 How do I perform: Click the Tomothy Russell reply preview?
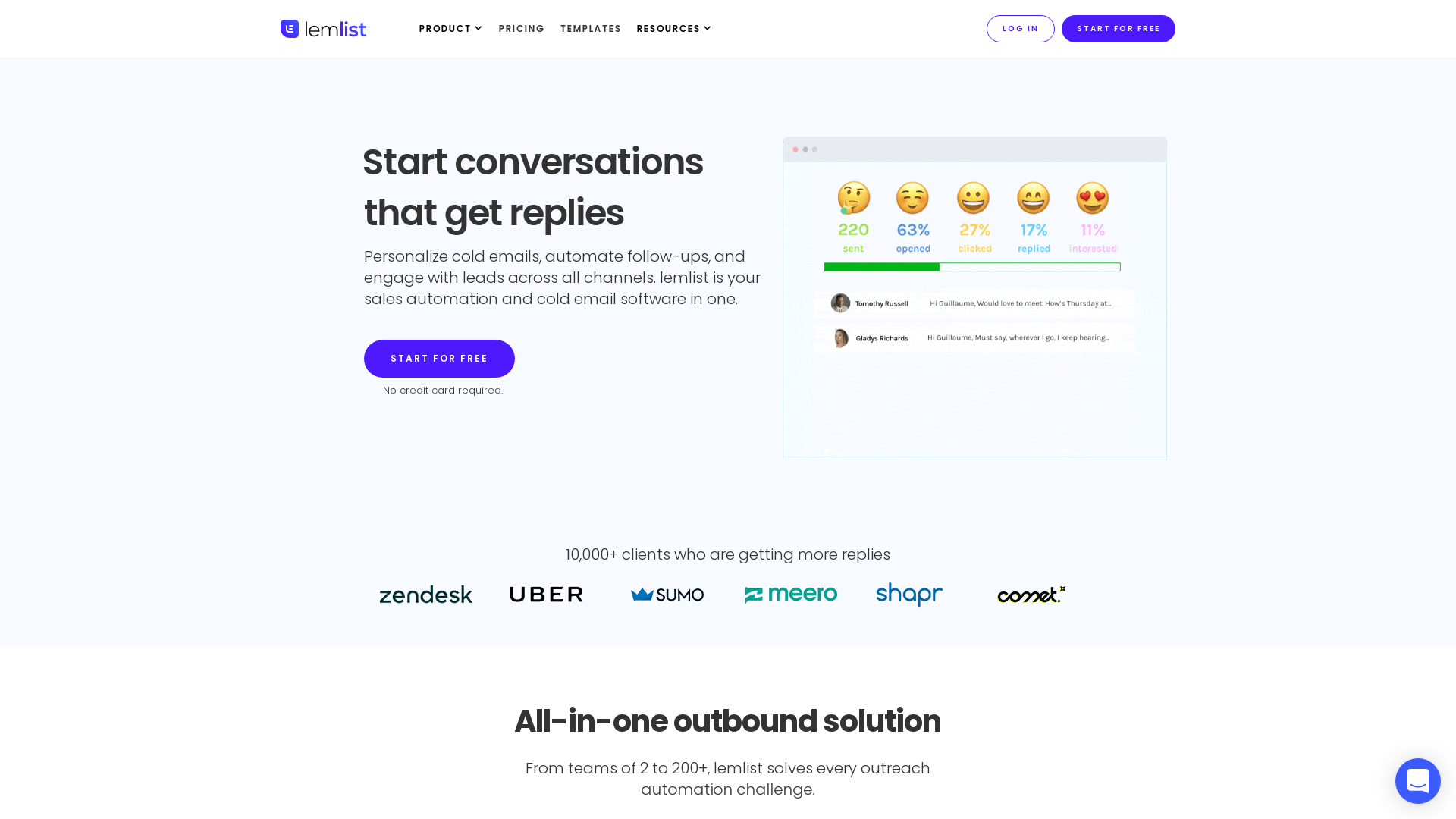[975, 303]
